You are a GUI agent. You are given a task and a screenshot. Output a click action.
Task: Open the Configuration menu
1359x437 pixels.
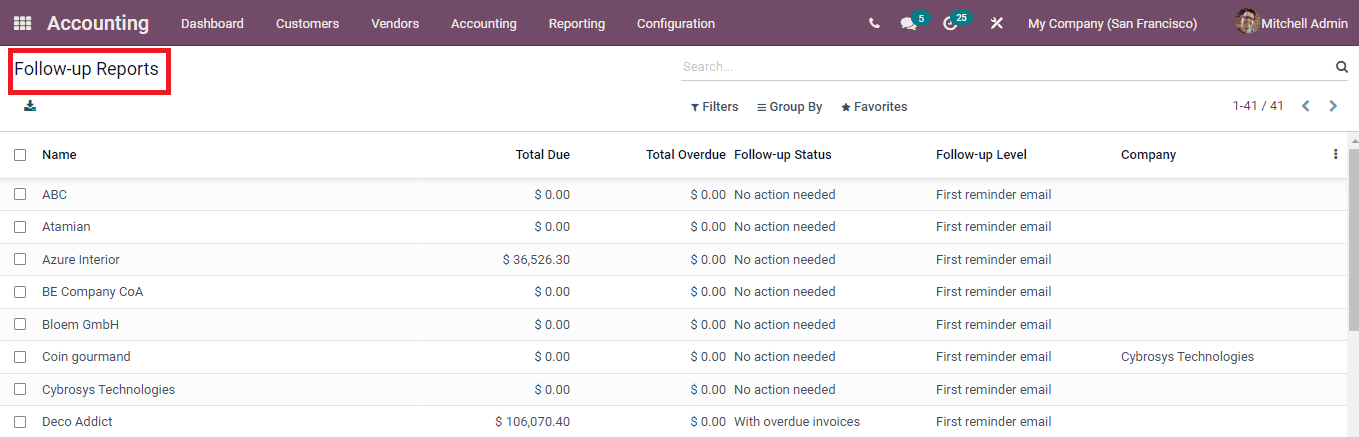click(x=676, y=23)
